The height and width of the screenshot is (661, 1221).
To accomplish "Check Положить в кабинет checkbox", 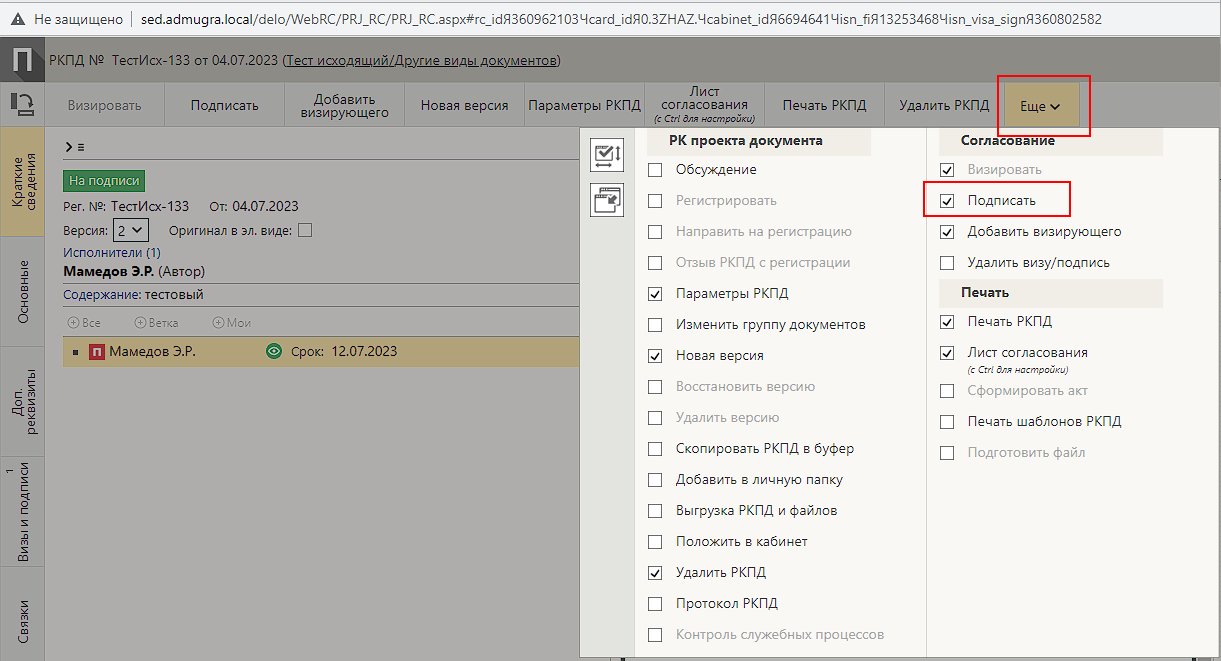I will tap(655, 542).
